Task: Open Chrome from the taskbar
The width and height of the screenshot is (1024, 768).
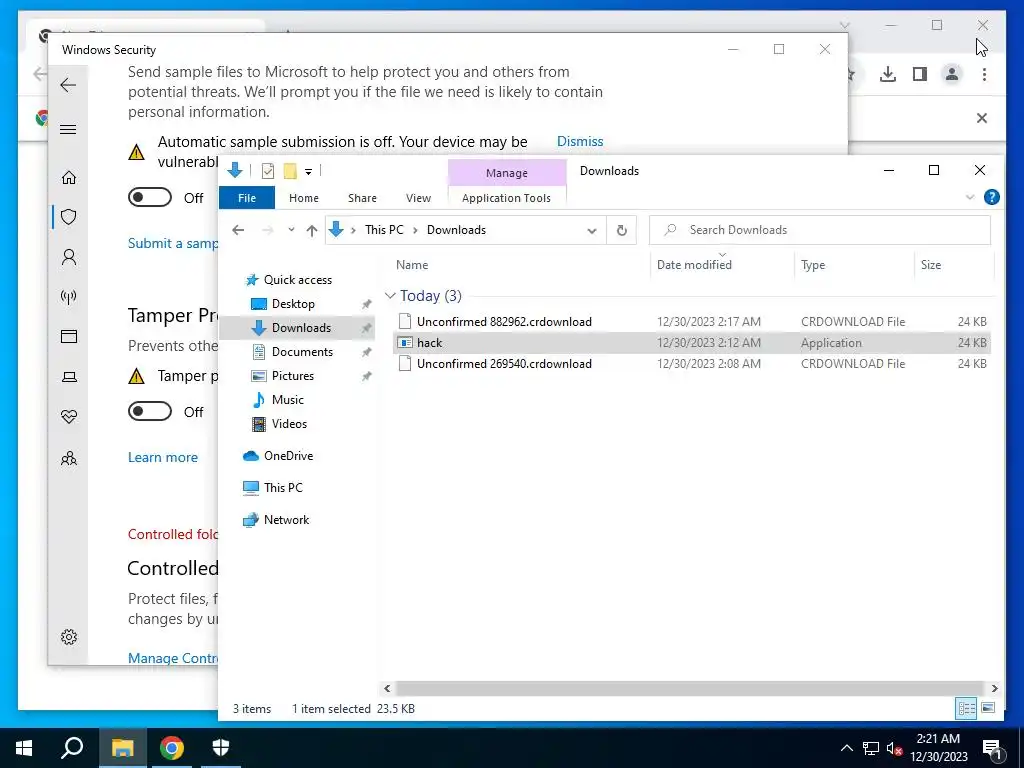Action: click(x=172, y=748)
